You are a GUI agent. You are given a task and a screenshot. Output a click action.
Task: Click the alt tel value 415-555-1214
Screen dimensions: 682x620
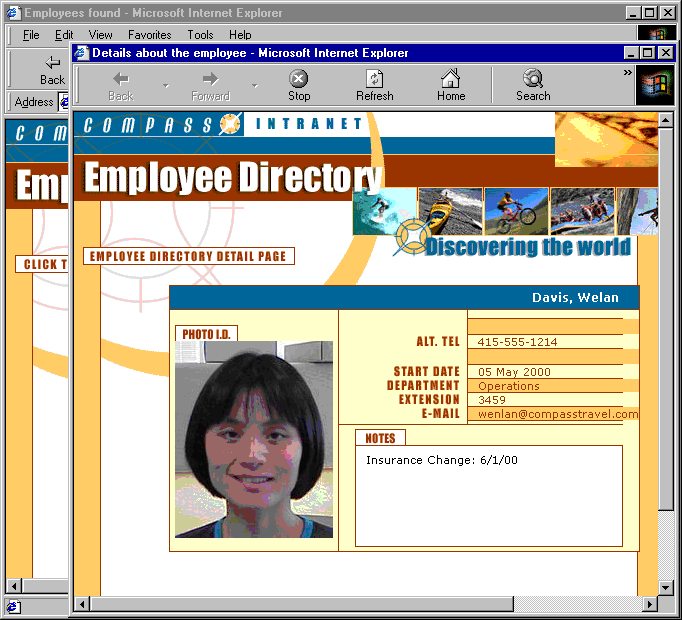517,342
